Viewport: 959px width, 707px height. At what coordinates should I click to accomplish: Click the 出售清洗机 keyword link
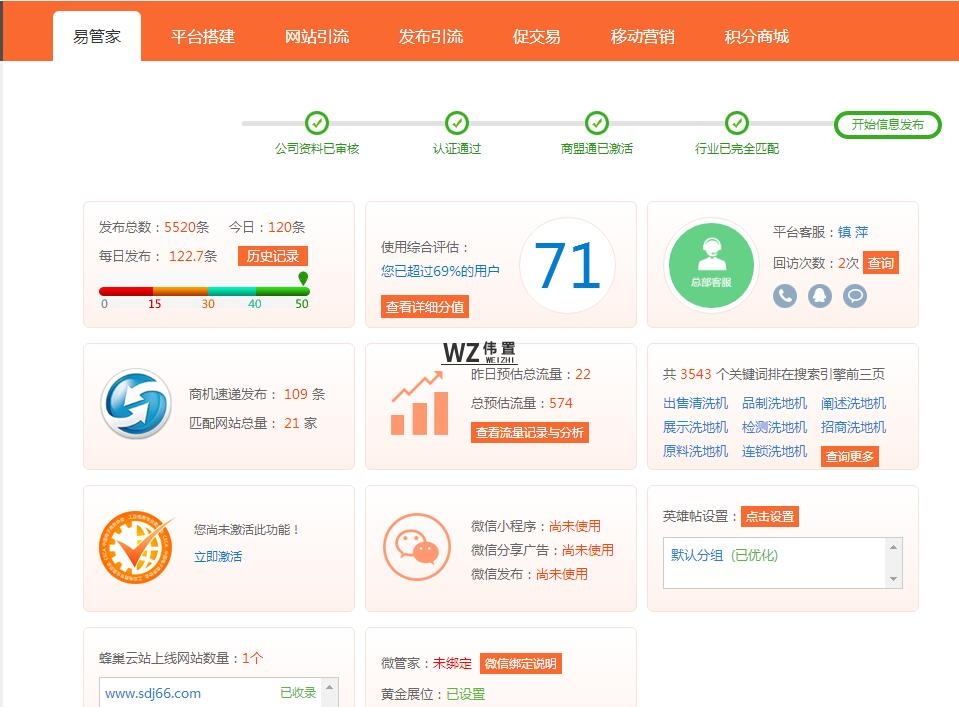pyautogui.click(x=695, y=403)
